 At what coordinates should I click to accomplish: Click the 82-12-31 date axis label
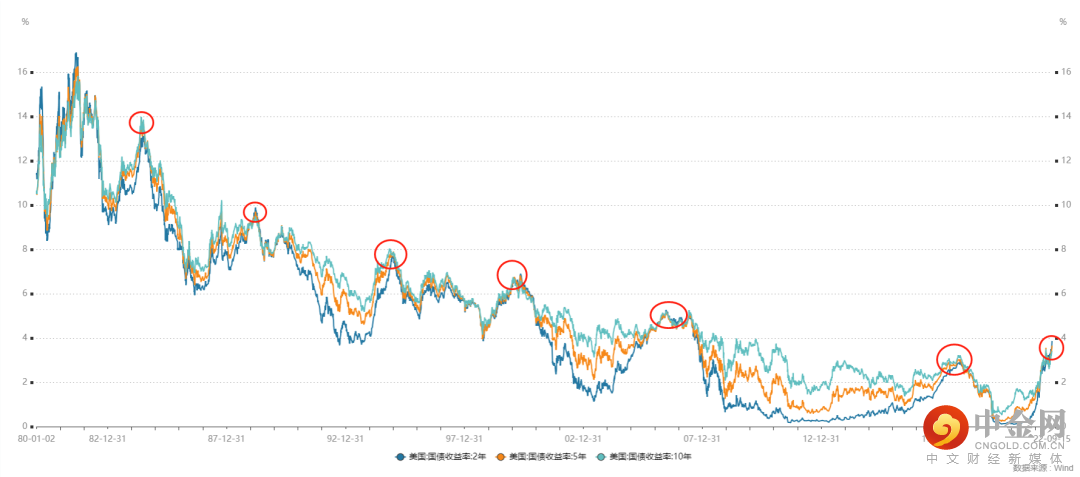click(107, 438)
